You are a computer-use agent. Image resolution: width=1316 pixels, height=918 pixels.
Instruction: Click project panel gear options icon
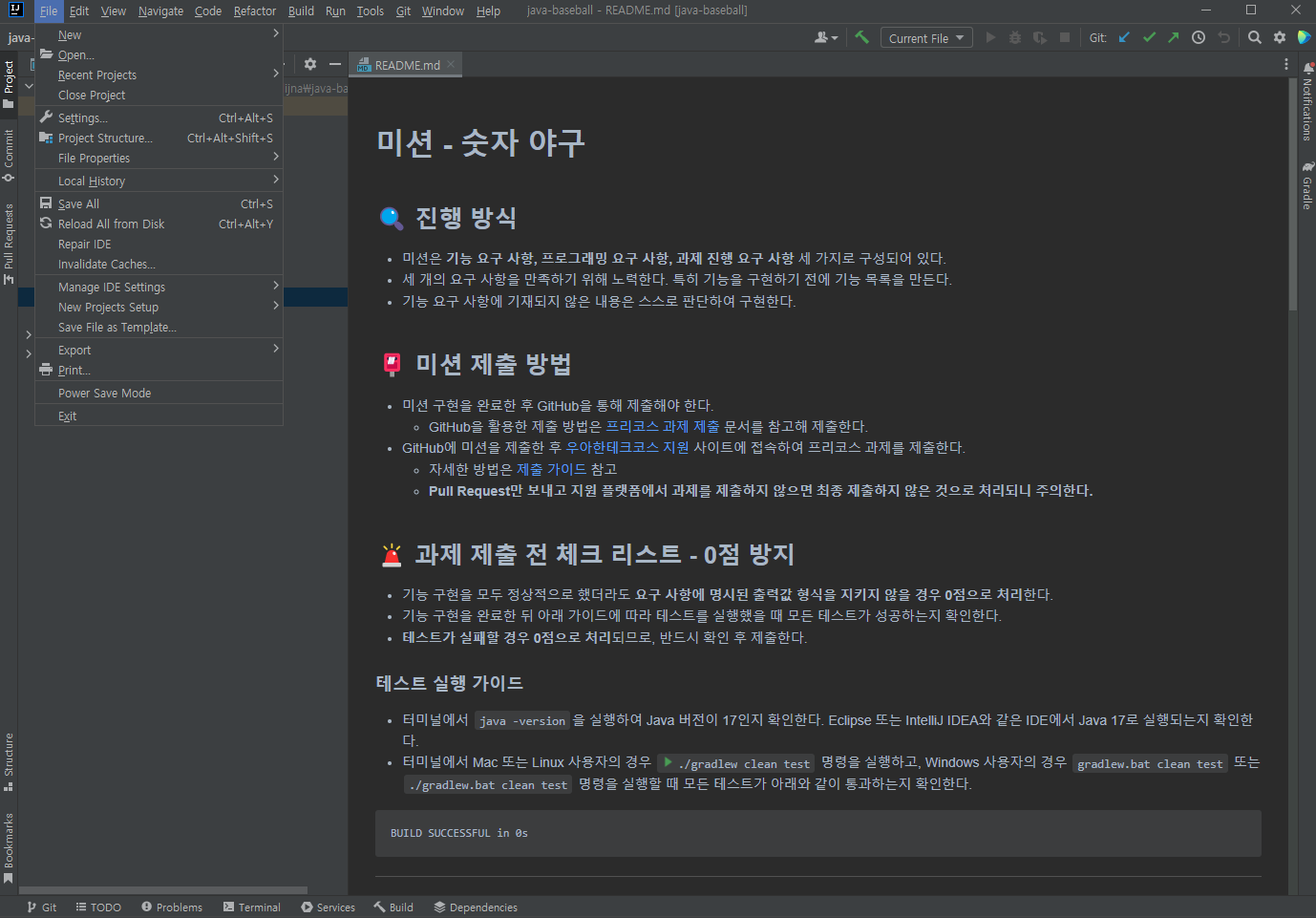tap(310, 64)
